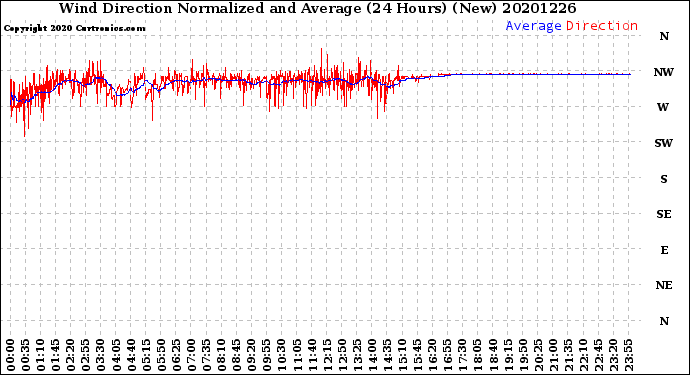
Task: Click the 22:10 time tick label
Action: (x=583, y=355)
